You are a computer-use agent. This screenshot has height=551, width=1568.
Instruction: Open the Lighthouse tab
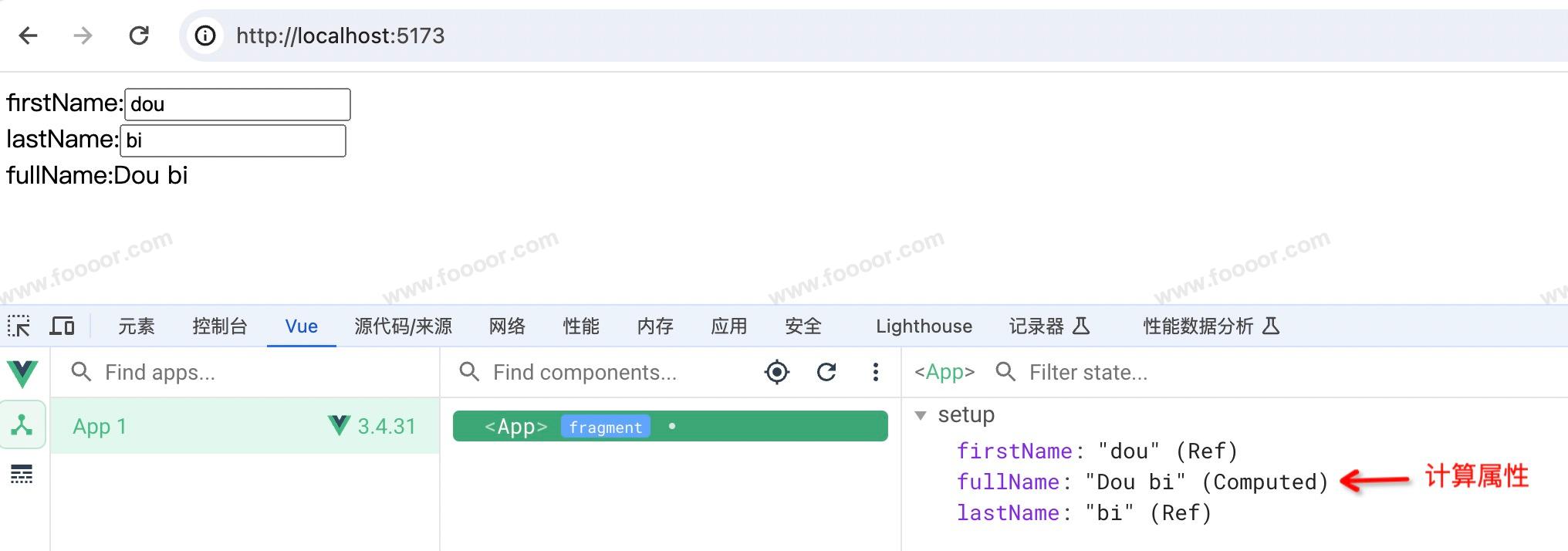pyautogui.click(x=924, y=326)
